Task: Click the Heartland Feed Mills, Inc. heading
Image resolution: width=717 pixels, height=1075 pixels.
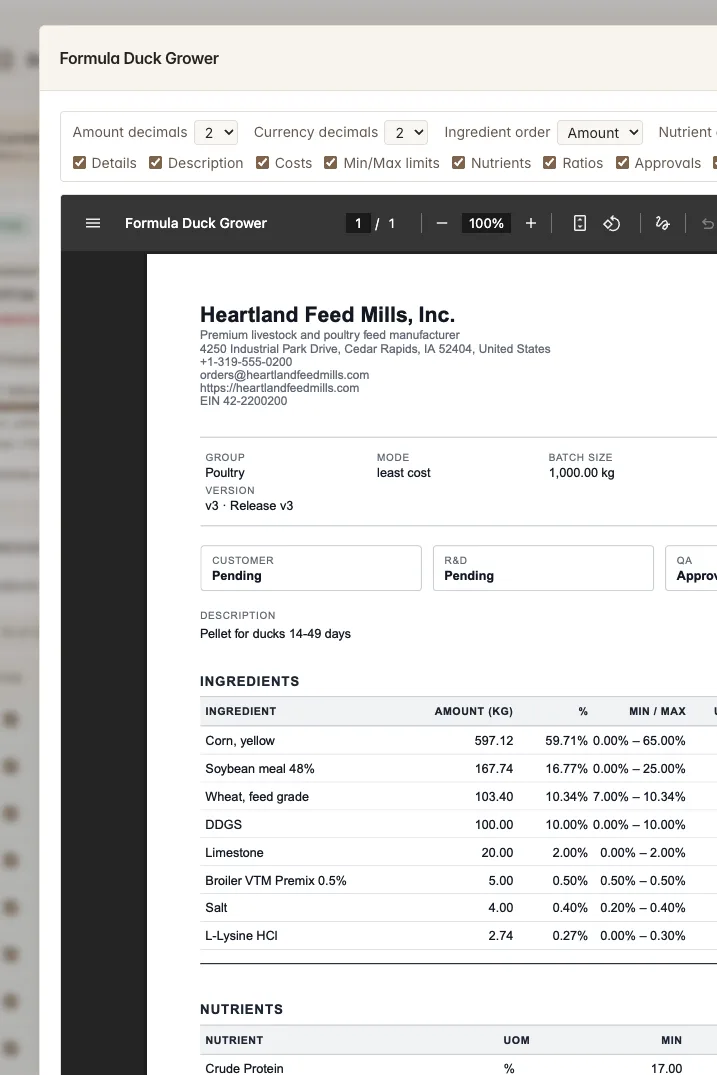Action: point(328,315)
